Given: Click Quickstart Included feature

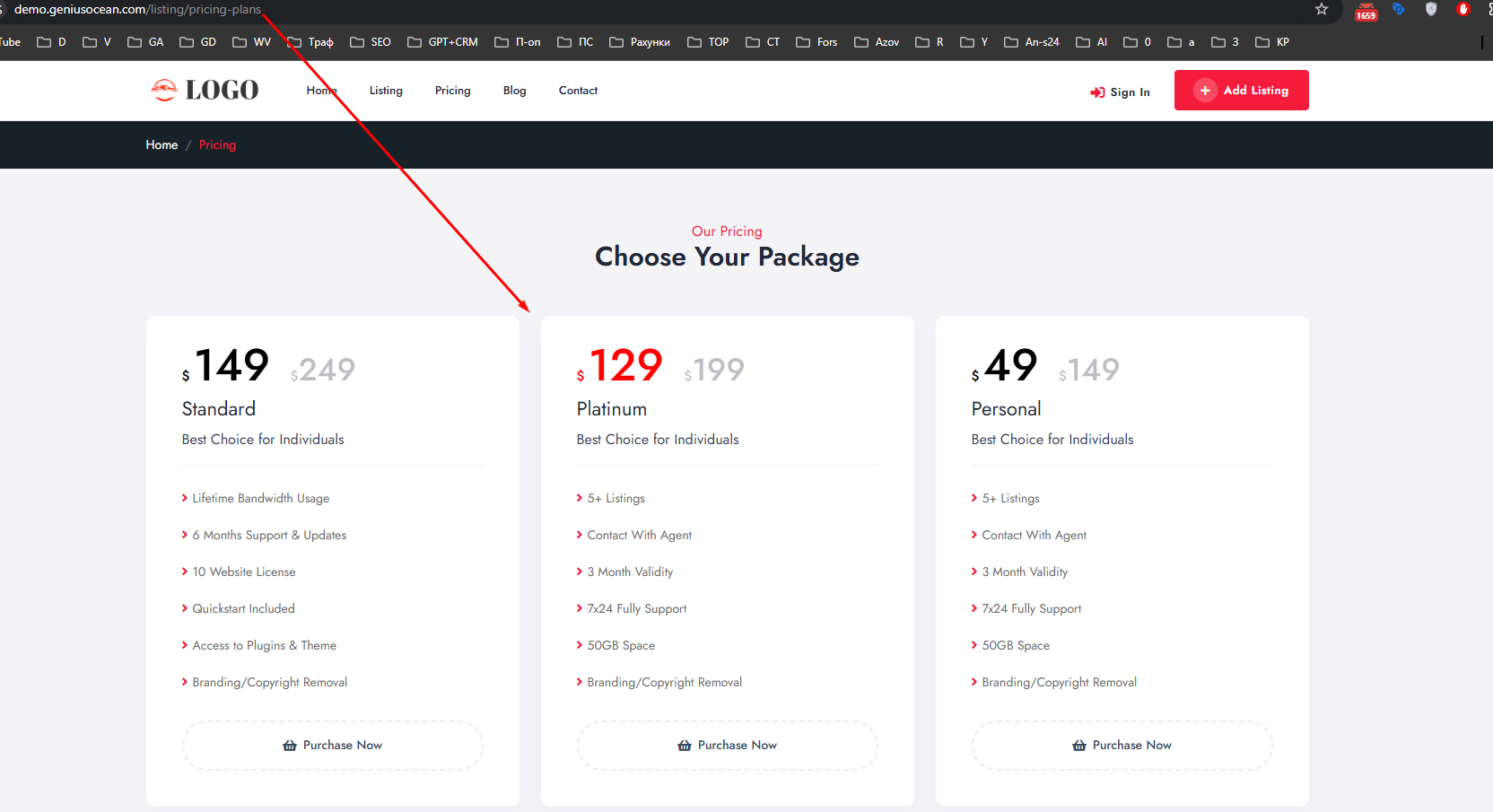Looking at the screenshot, I should pos(243,608).
